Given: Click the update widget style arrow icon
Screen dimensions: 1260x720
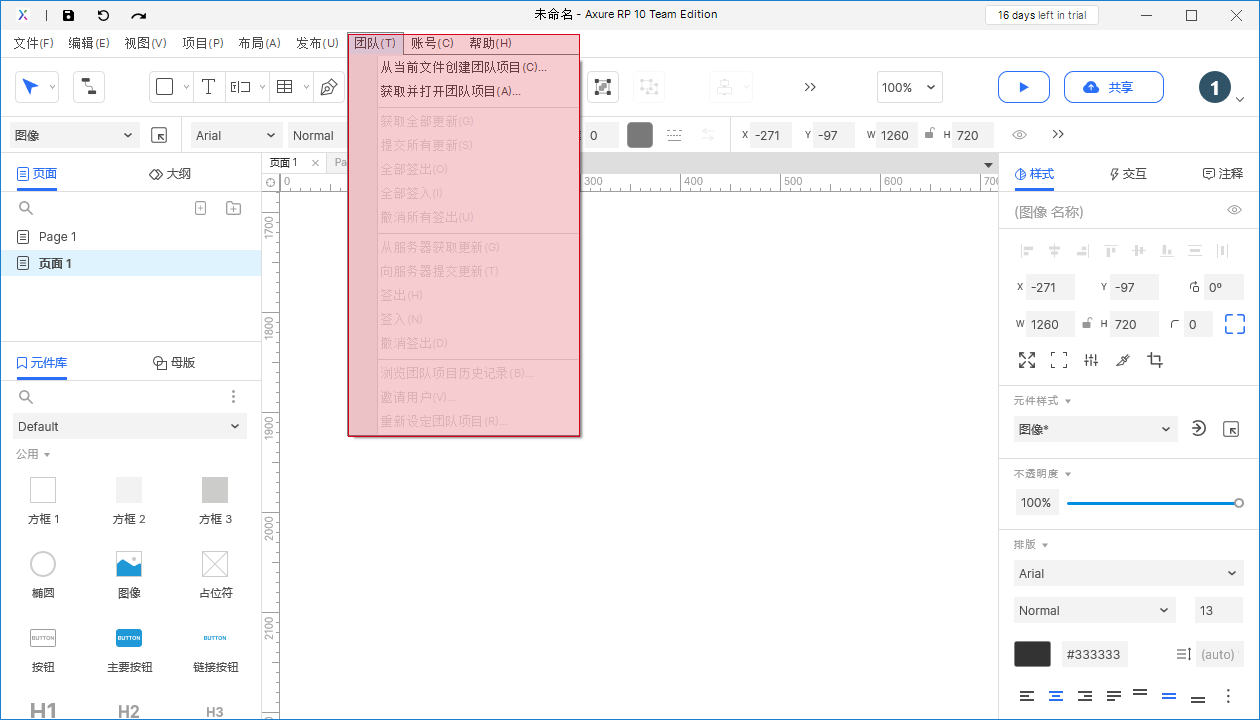Looking at the screenshot, I should [1199, 429].
